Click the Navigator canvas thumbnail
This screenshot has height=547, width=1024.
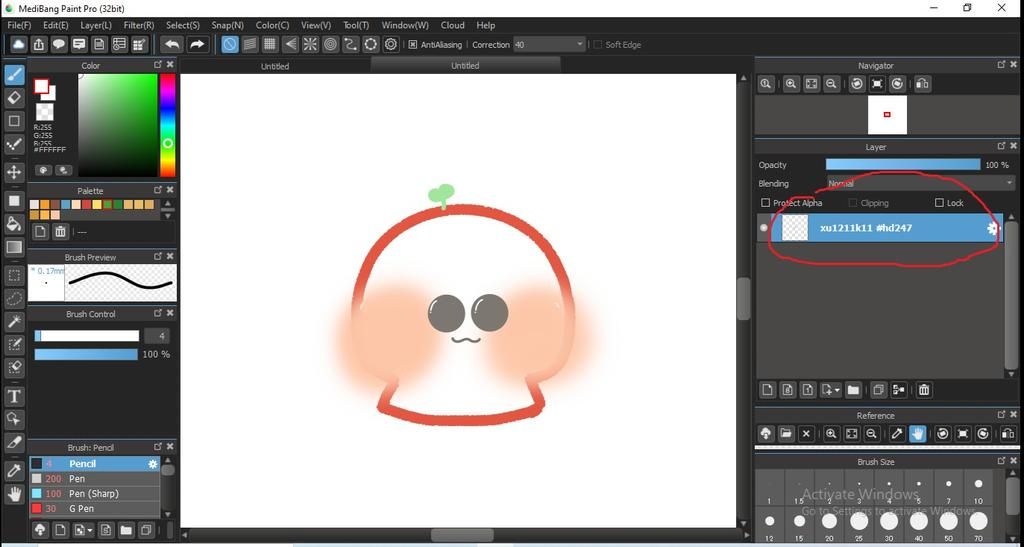887,115
